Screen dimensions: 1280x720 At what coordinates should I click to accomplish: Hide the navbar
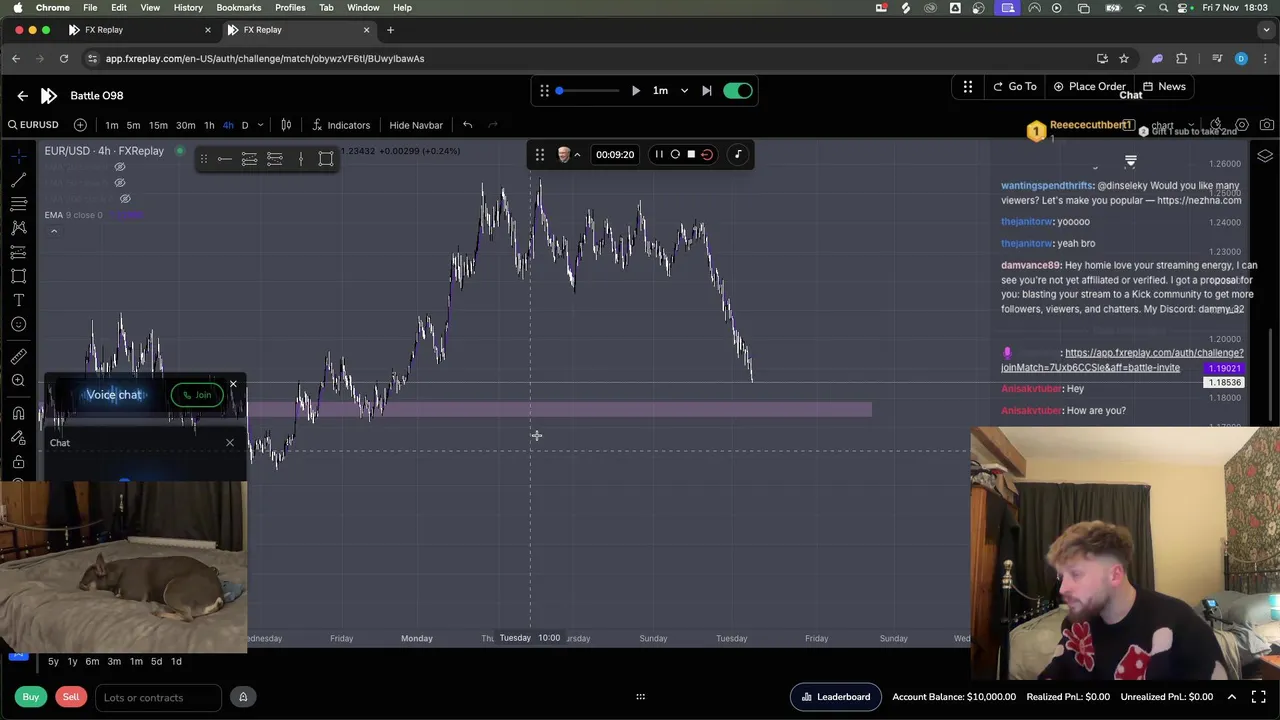416,125
